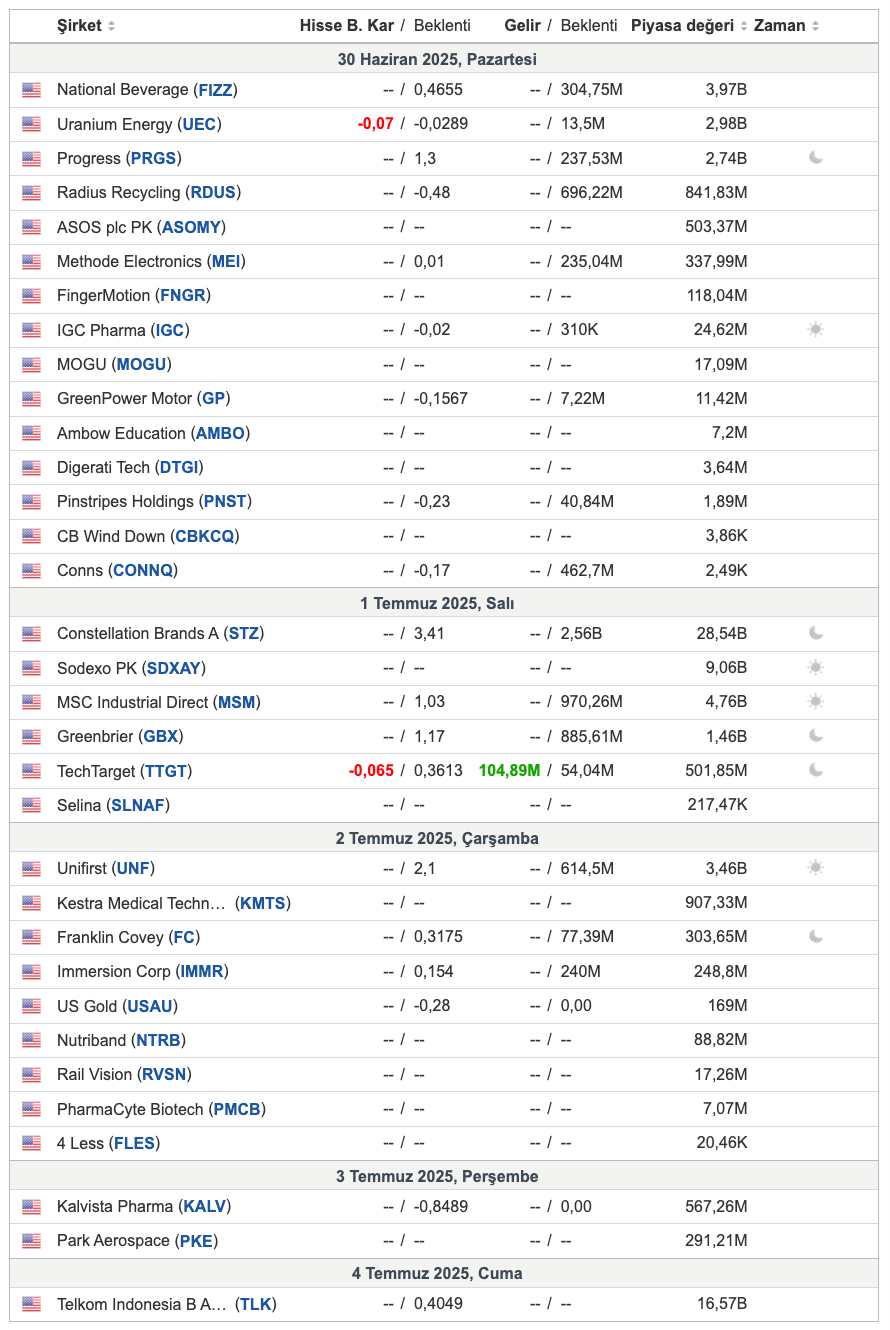Open the UEC ticker link
The image size is (890, 1330).
tap(199, 124)
